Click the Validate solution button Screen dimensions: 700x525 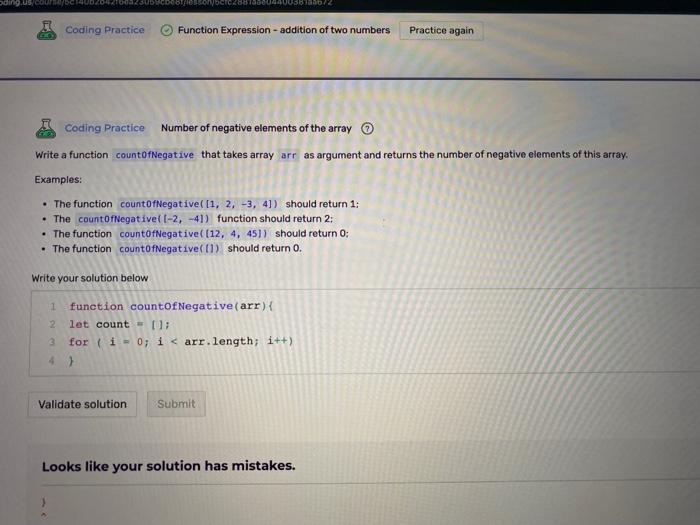coord(82,404)
